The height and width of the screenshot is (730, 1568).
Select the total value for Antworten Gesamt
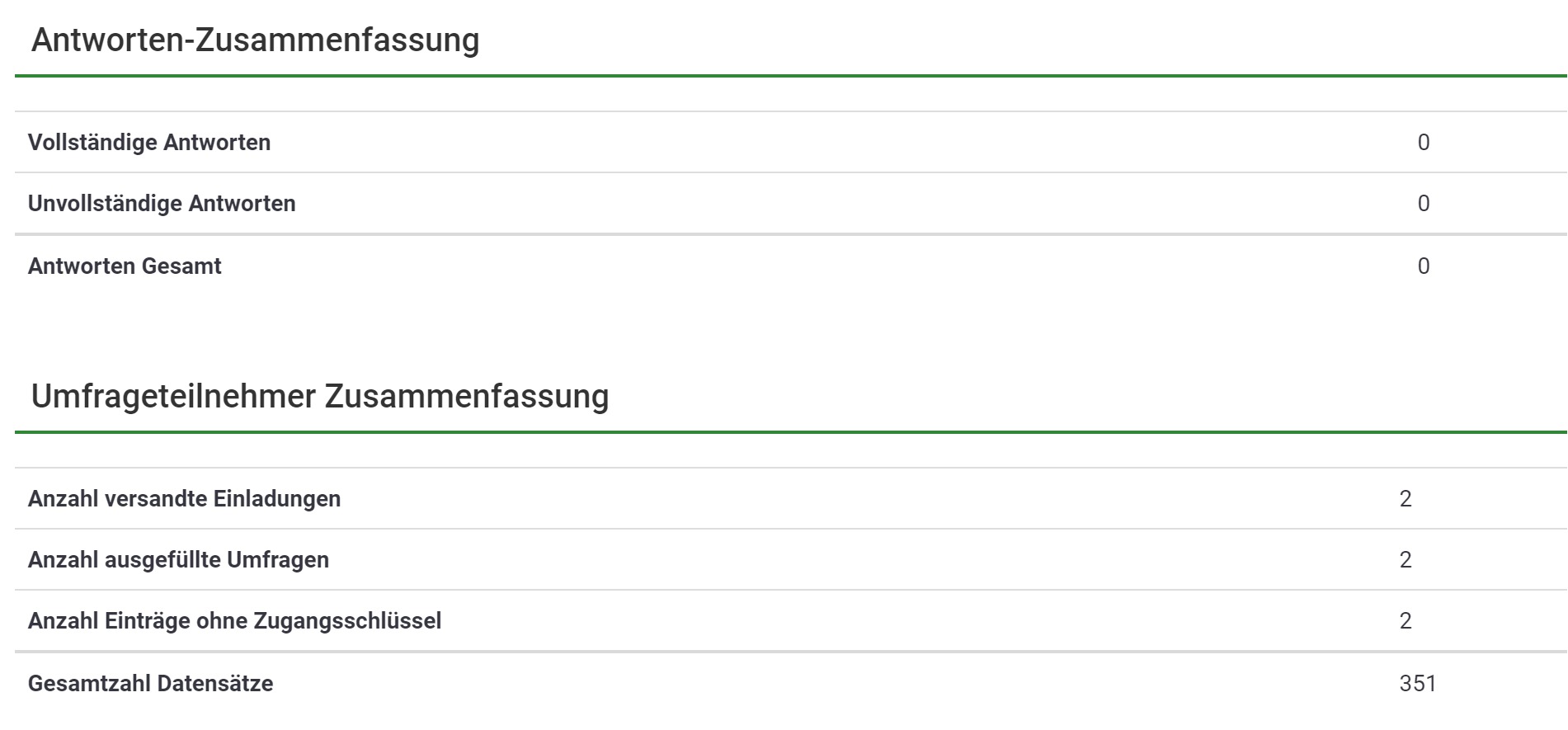tap(1423, 266)
